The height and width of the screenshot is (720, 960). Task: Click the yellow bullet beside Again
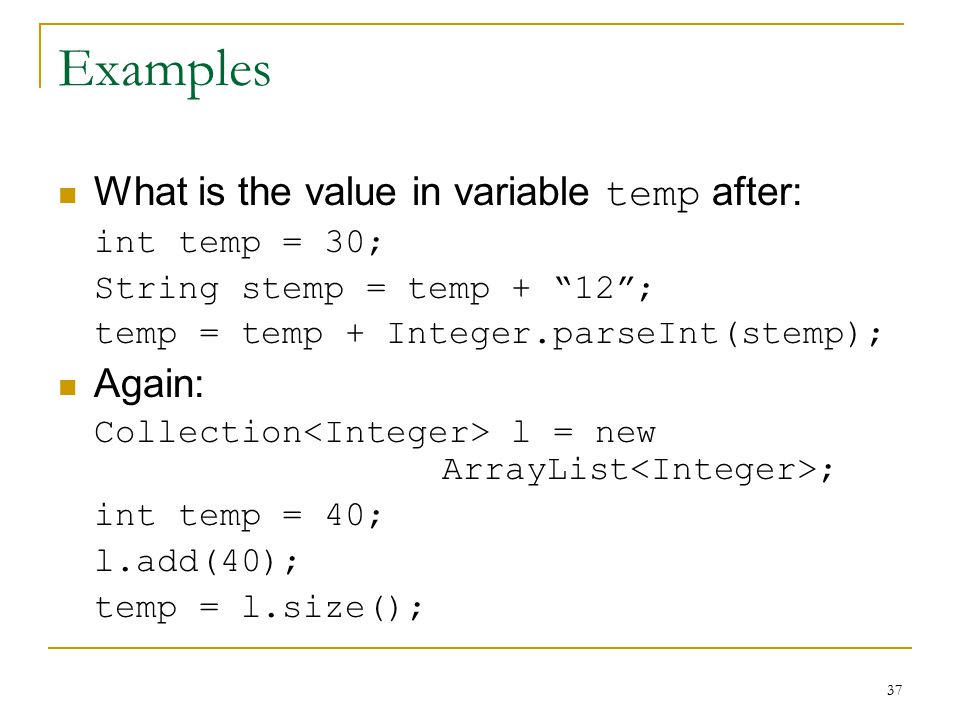(67, 388)
